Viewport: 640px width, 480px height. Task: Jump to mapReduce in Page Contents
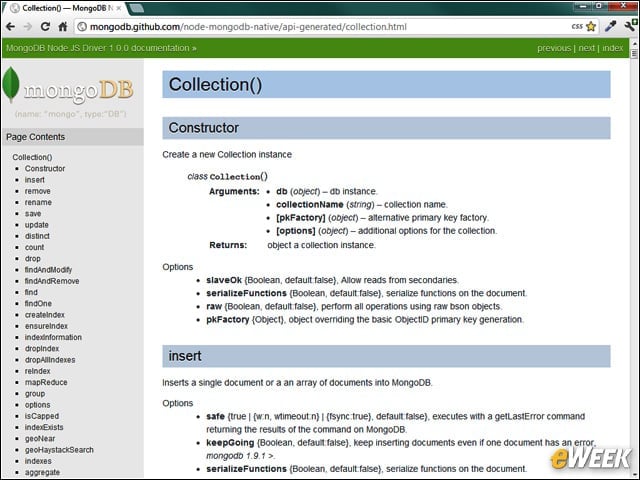click(x=46, y=382)
